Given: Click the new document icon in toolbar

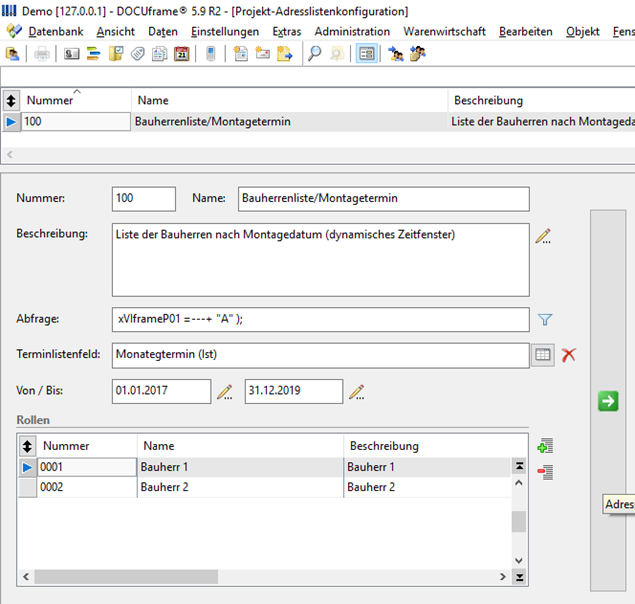Looking at the screenshot, I should click(x=241, y=54).
